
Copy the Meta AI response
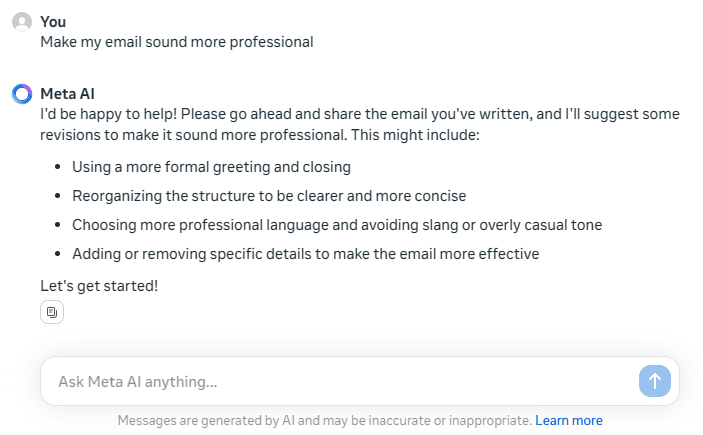coord(52,312)
